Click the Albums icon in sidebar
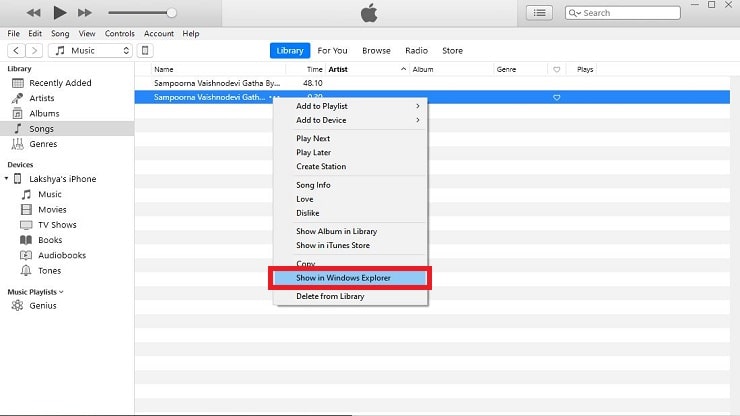740x416 pixels. (x=17, y=113)
